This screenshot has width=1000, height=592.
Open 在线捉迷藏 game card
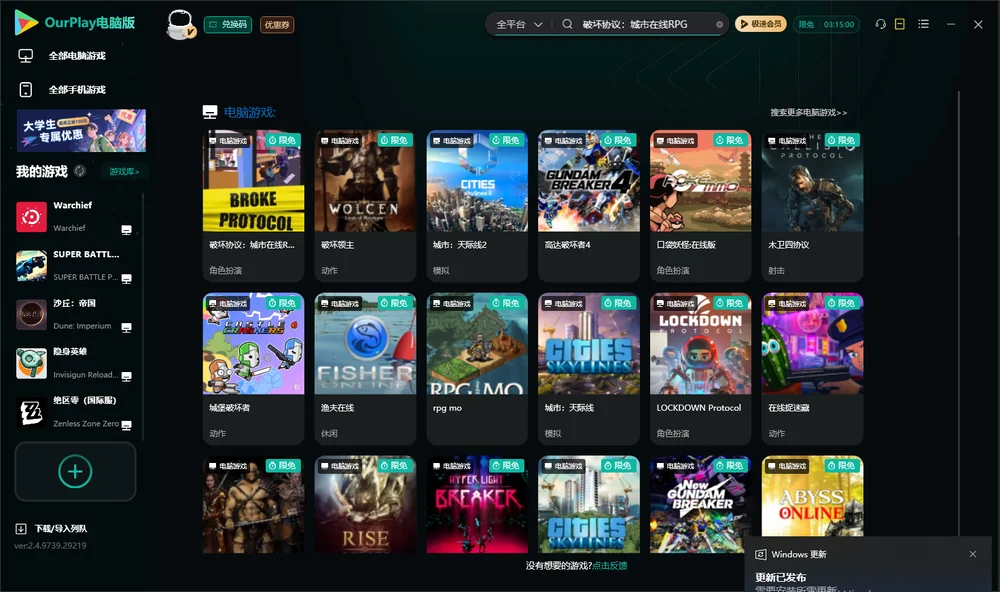pyautogui.click(x=812, y=369)
